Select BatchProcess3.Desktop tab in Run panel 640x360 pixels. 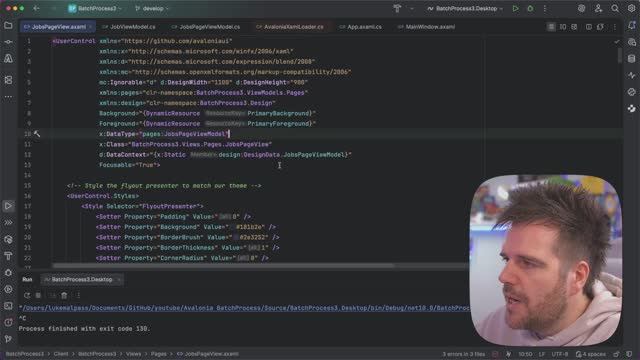82,280
